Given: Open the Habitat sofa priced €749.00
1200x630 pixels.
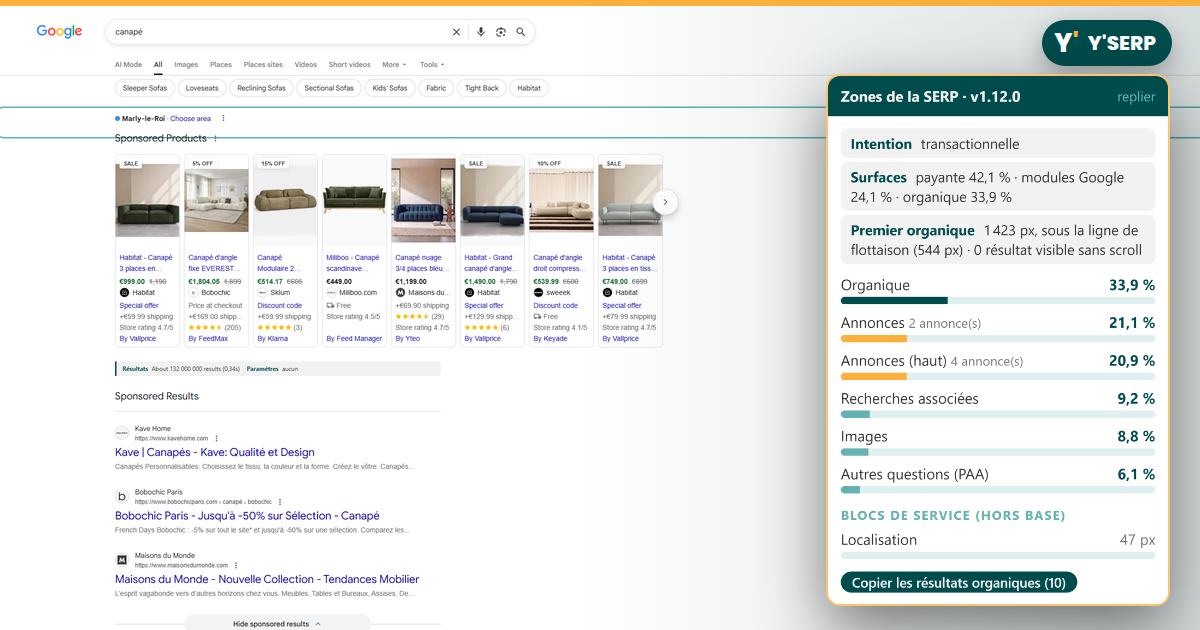Looking at the screenshot, I should pos(631,200).
